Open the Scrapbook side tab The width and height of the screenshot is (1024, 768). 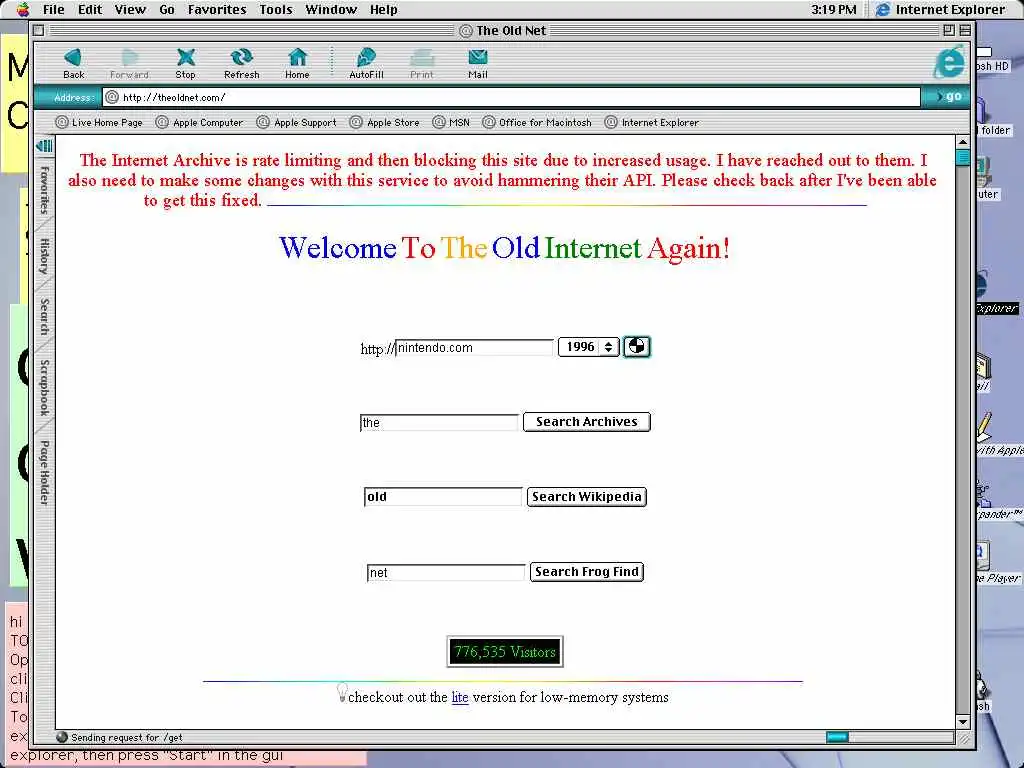[x=44, y=387]
